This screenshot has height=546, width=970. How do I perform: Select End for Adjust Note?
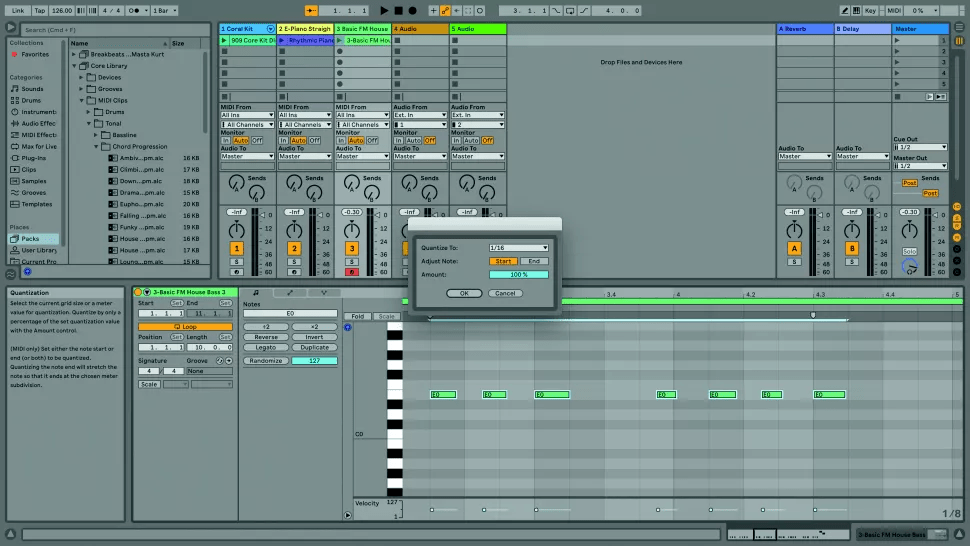click(534, 261)
